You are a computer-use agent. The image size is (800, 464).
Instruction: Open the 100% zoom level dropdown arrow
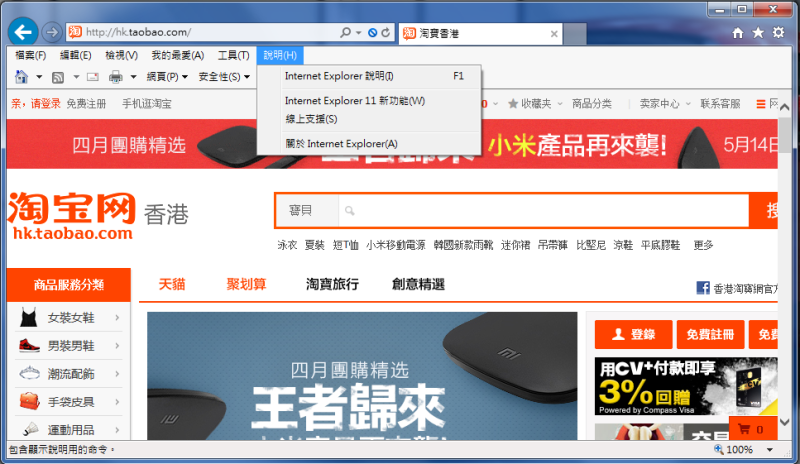[x=770, y=450]
